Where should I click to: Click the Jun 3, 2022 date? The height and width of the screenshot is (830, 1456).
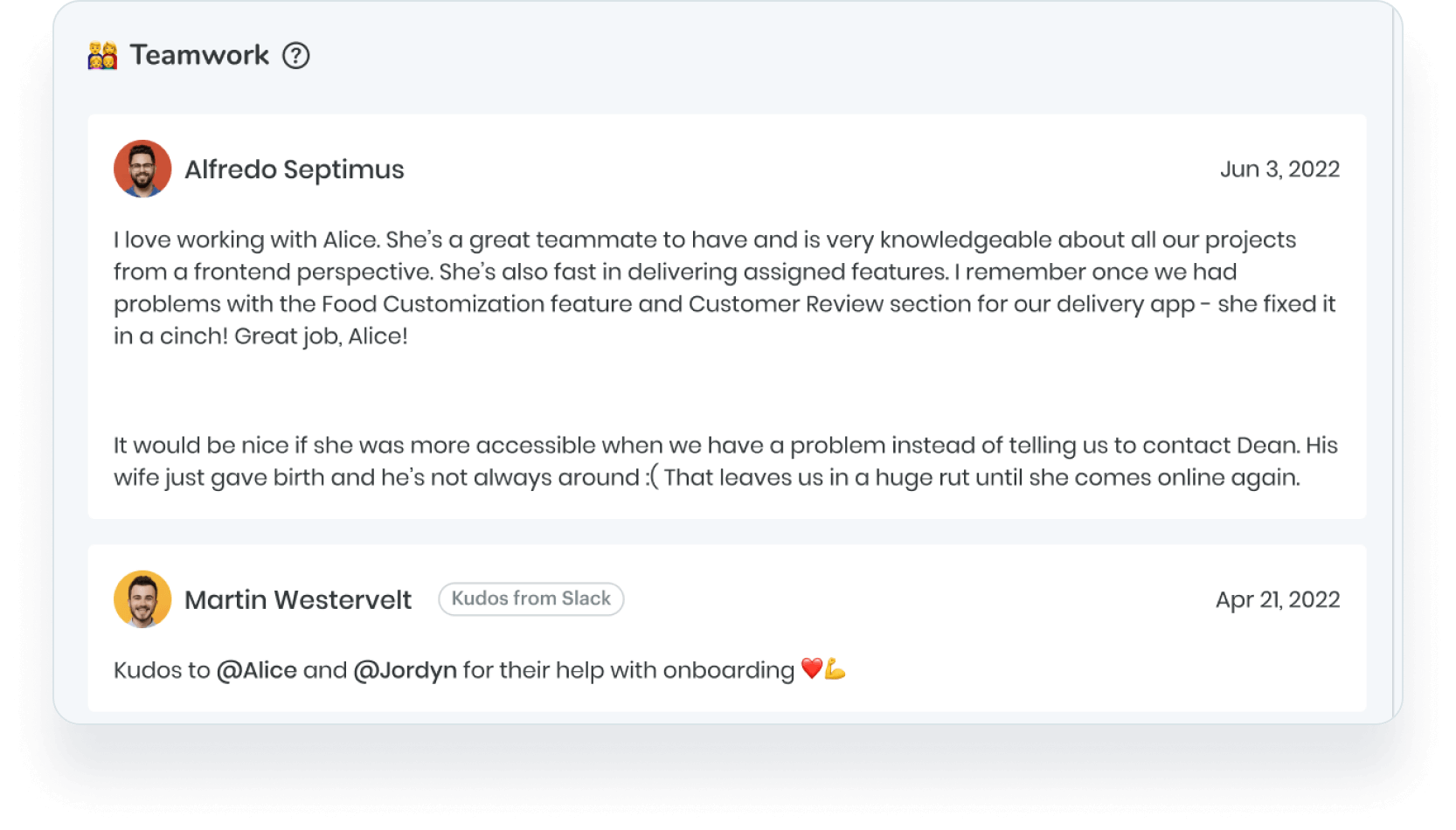click(x=1279, y=169)
